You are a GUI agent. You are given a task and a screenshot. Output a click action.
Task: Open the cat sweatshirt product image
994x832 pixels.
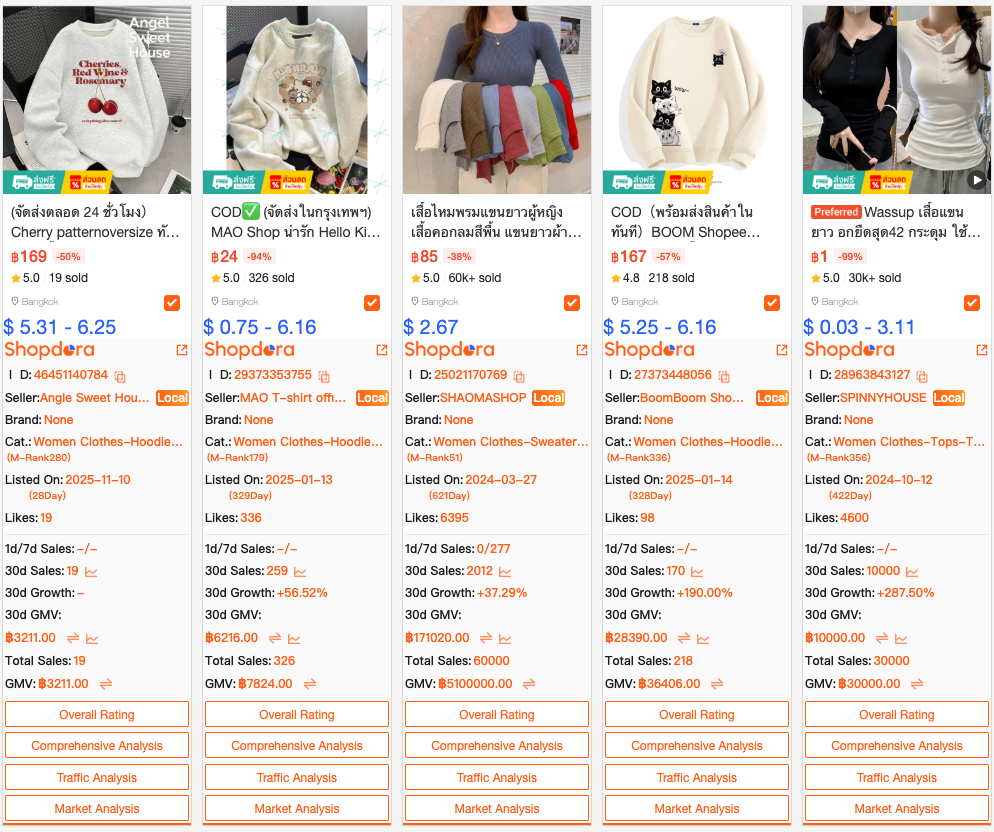coord(697,100)
